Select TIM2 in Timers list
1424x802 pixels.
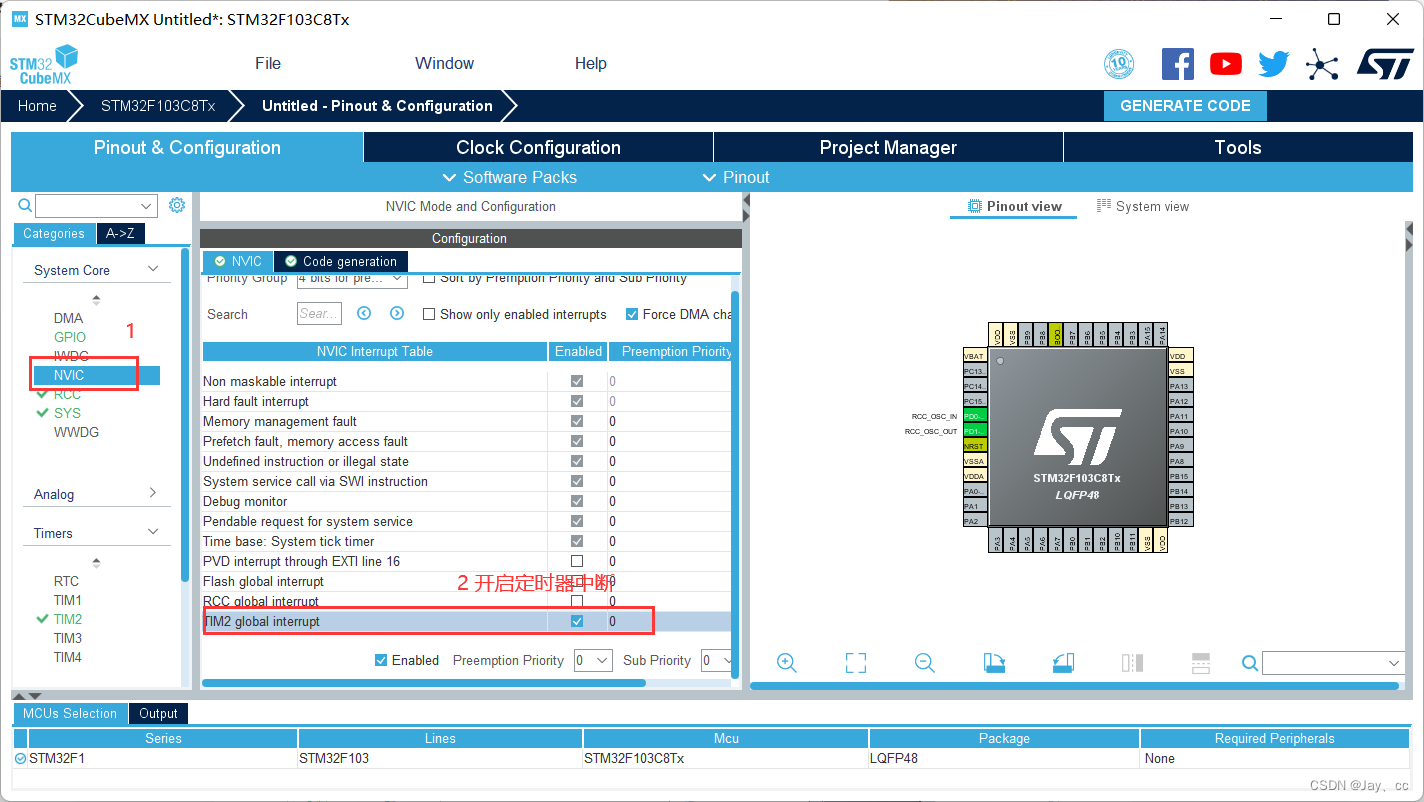[68, 619]
